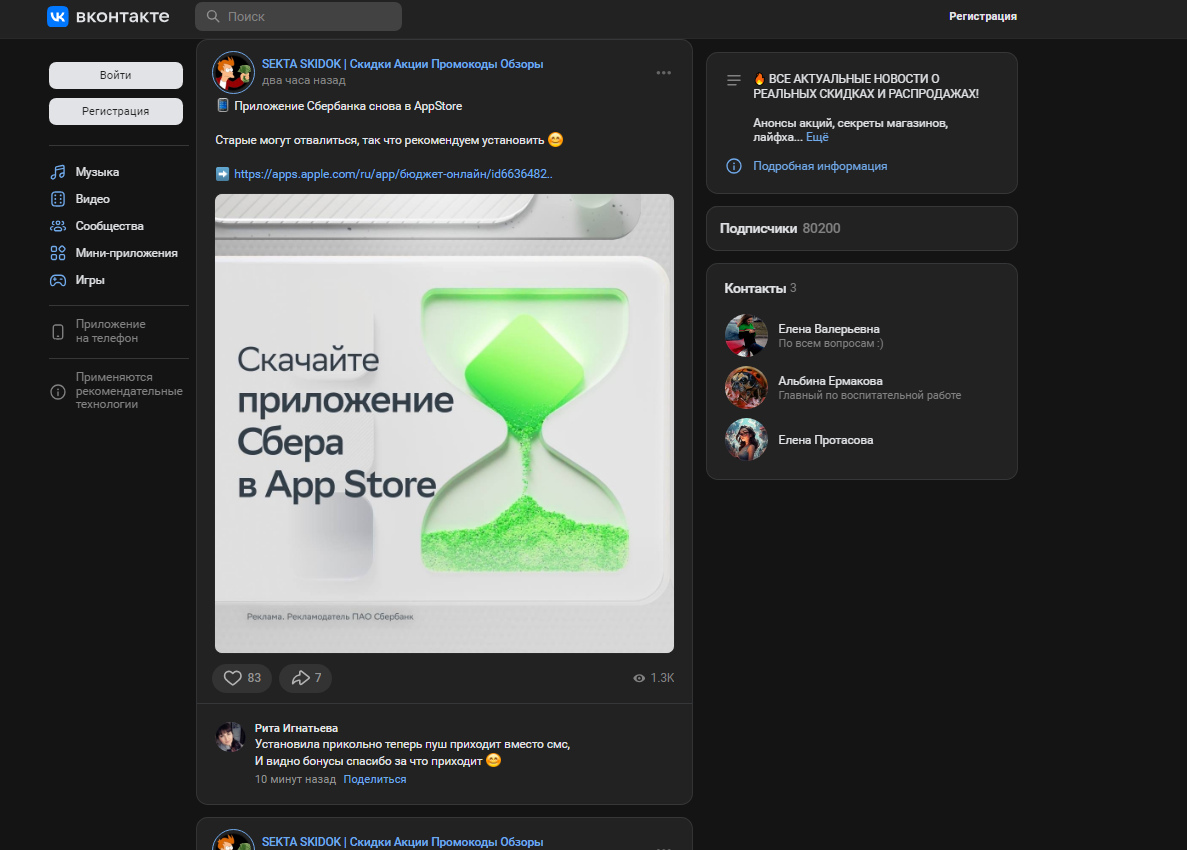Click the Войти button

(x=116, y=75)
